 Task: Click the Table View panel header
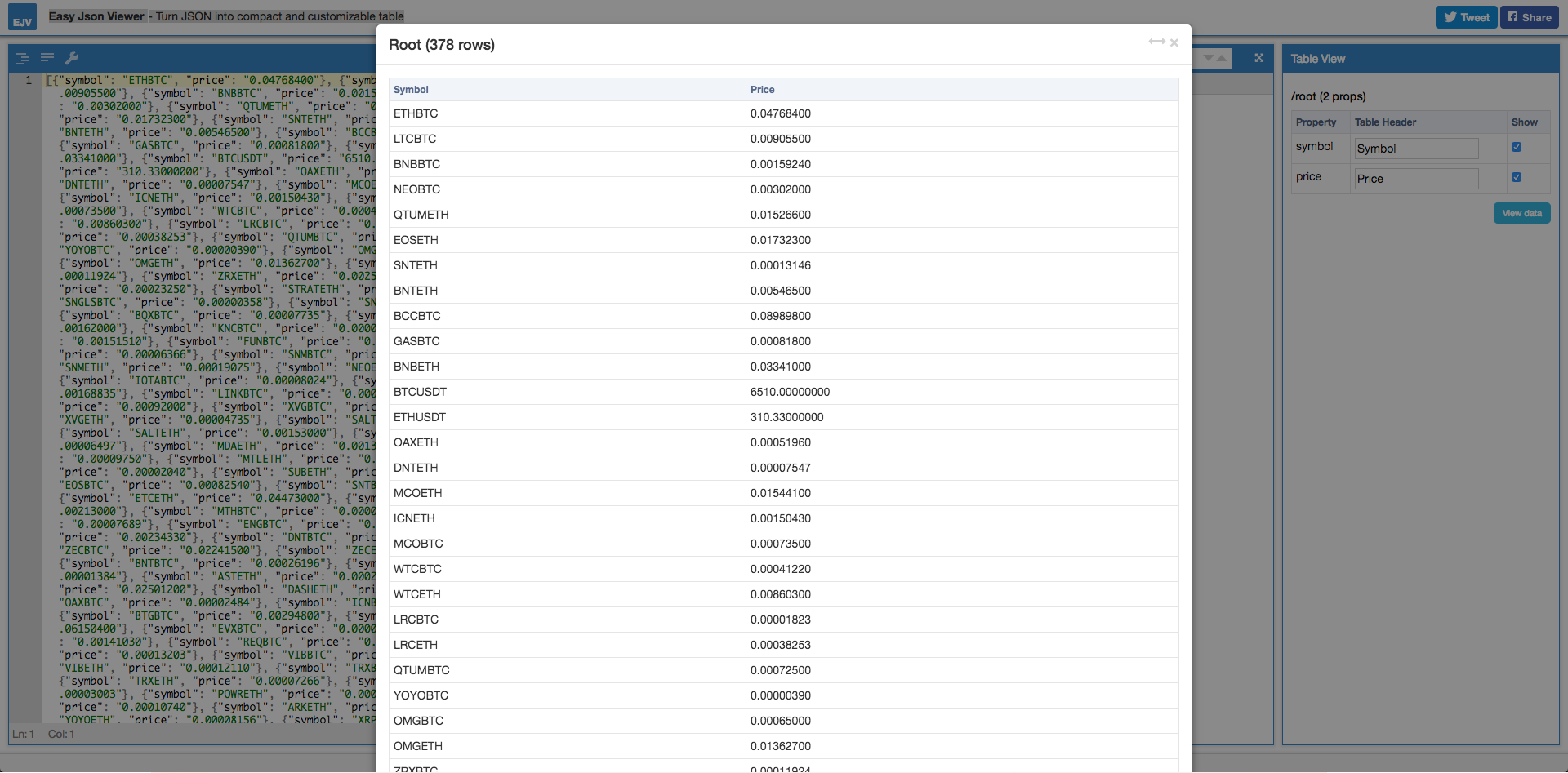pyautogui.click(x=1420, y=59)
